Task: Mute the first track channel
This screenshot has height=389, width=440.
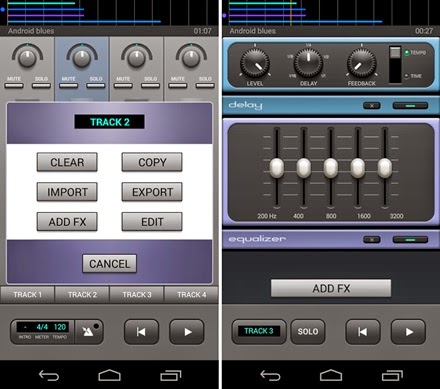Action: coord(14,85)
